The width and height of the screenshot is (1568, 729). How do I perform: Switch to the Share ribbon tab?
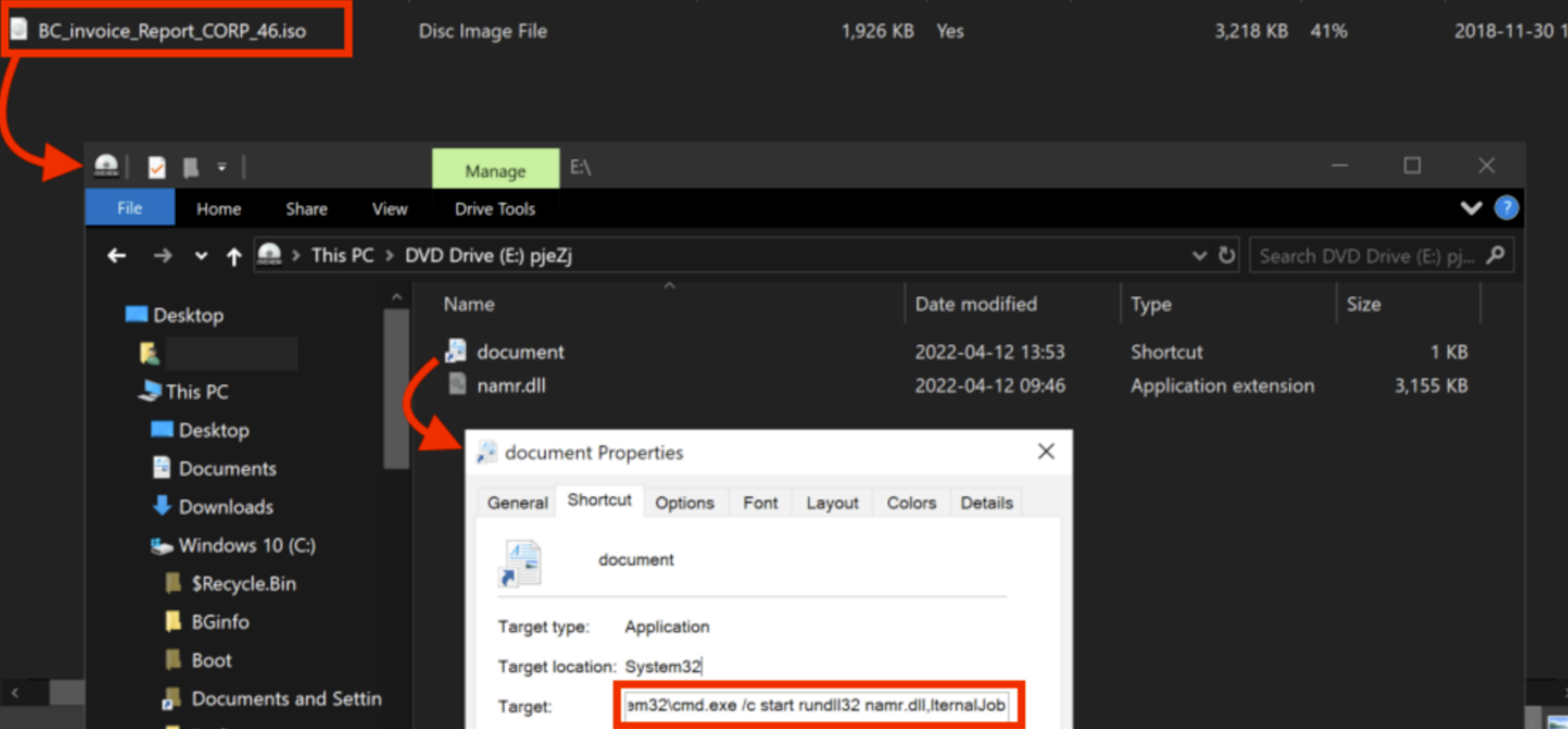click(306, 209)
